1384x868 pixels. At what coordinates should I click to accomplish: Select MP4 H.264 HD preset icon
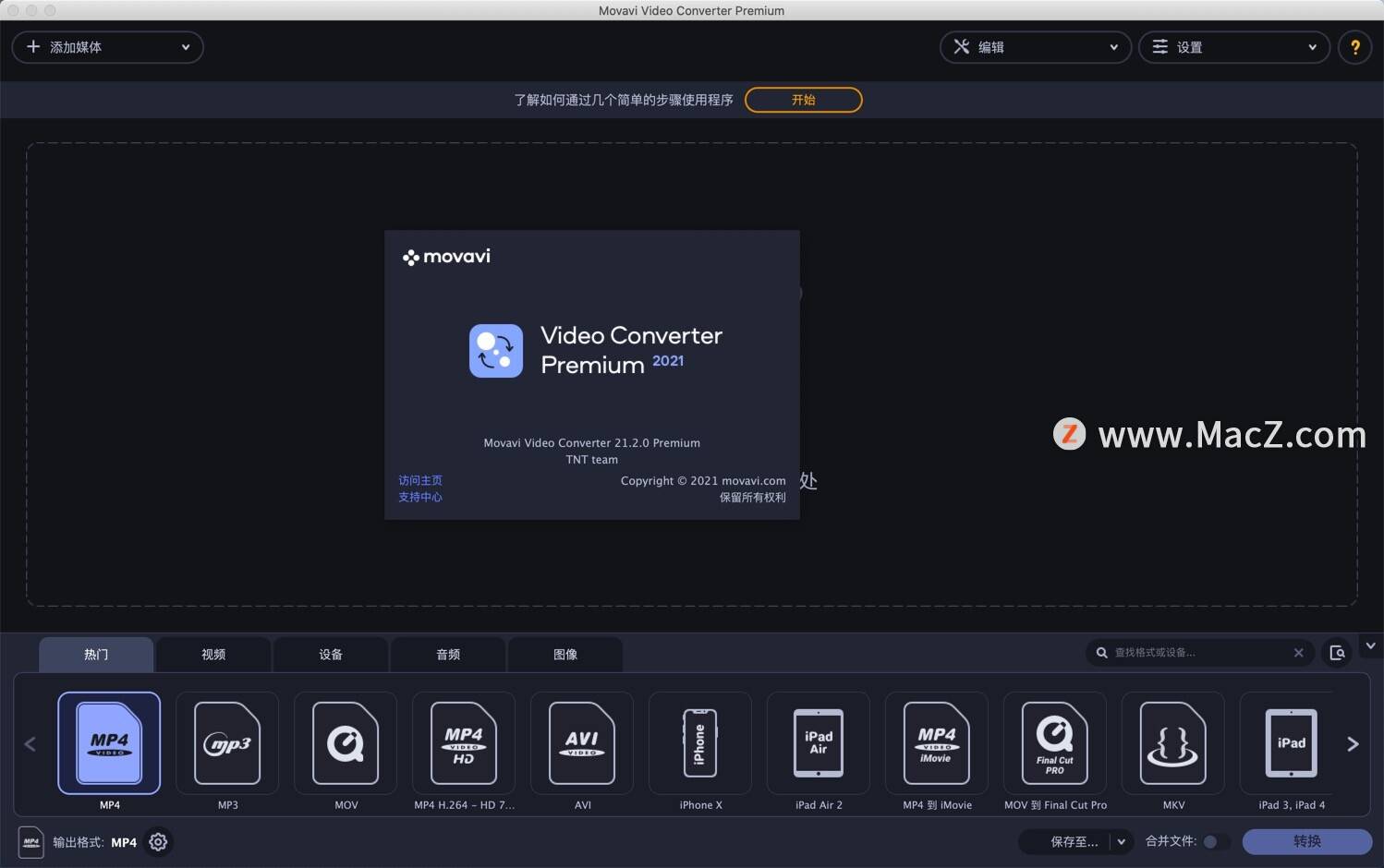click(464, 743)
